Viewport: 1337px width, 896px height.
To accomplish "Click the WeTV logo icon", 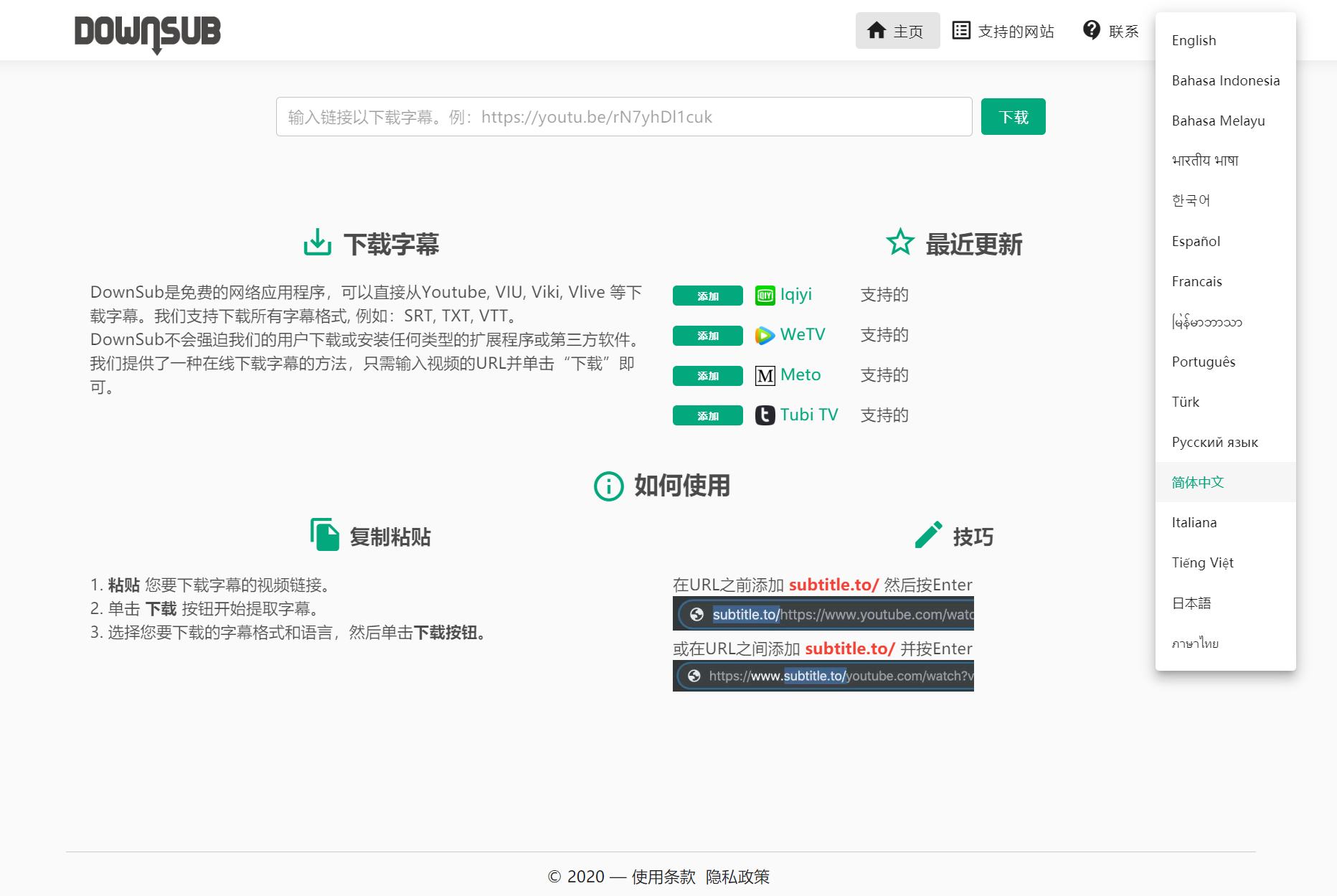I will pyautogui.click(x=765, y=335).
